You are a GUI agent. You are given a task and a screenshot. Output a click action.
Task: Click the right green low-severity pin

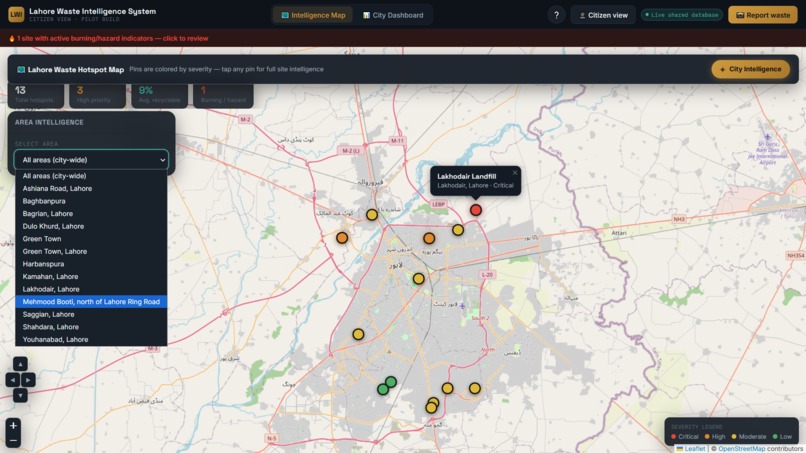click(x=391, y=382)
